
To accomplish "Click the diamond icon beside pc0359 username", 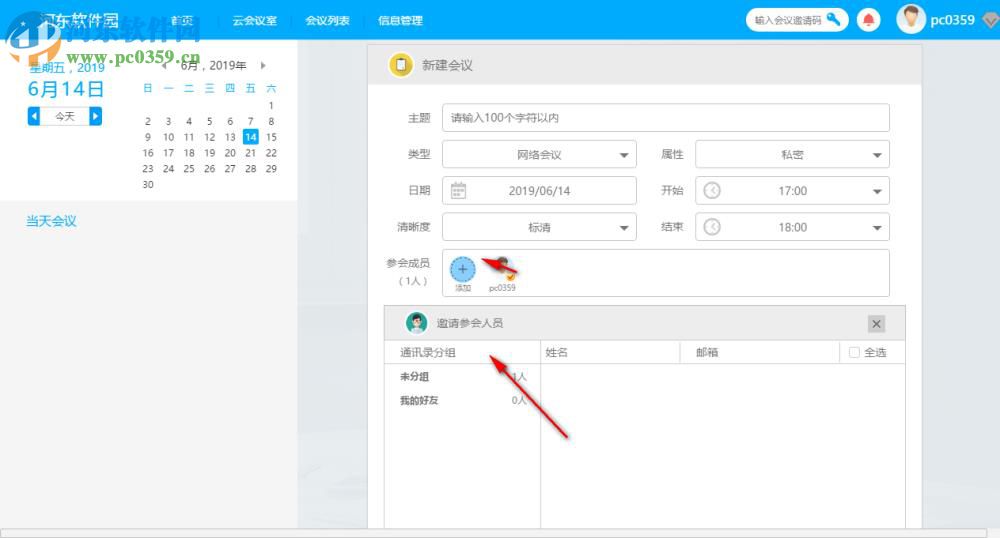I will 990,20.
